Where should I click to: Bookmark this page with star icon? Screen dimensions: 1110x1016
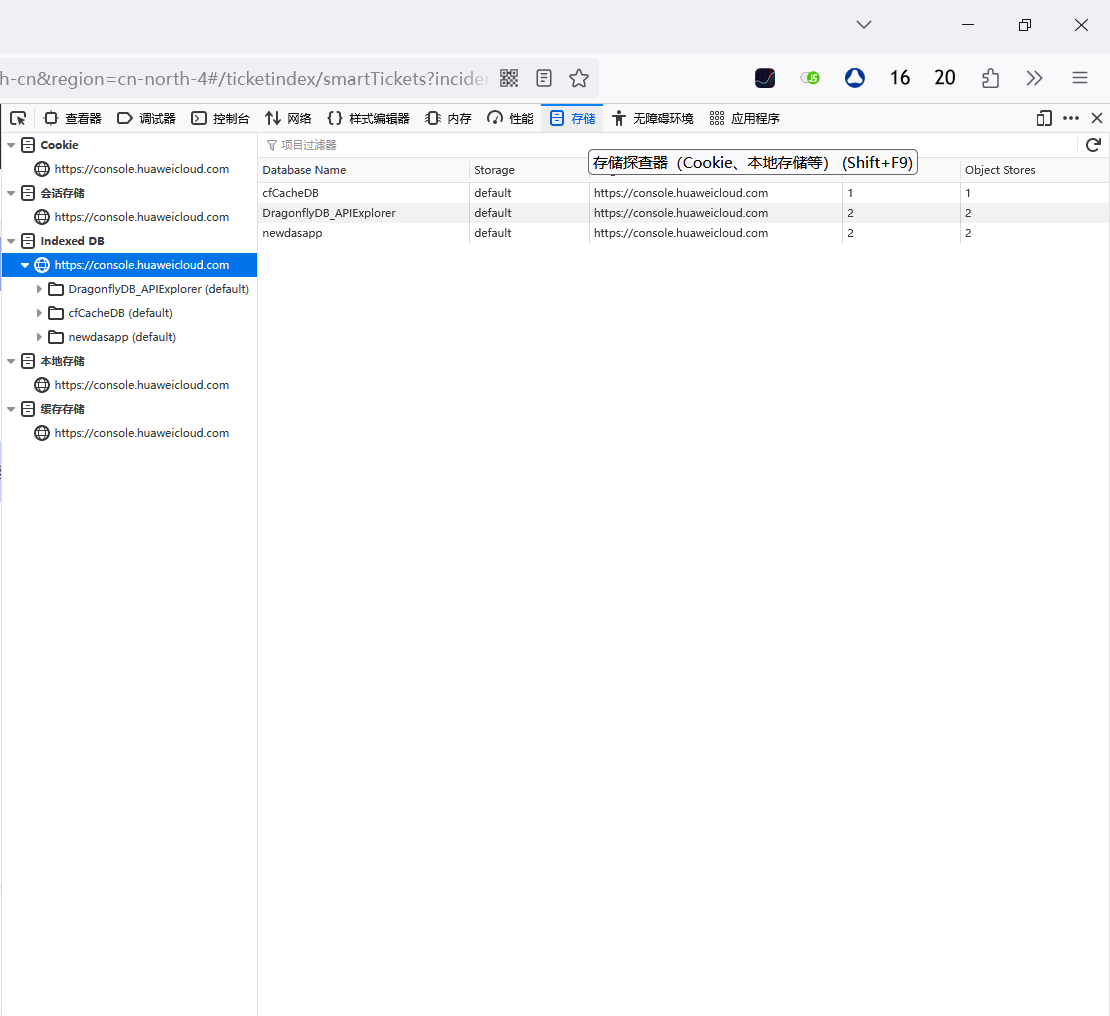click(x=579, y=78)
